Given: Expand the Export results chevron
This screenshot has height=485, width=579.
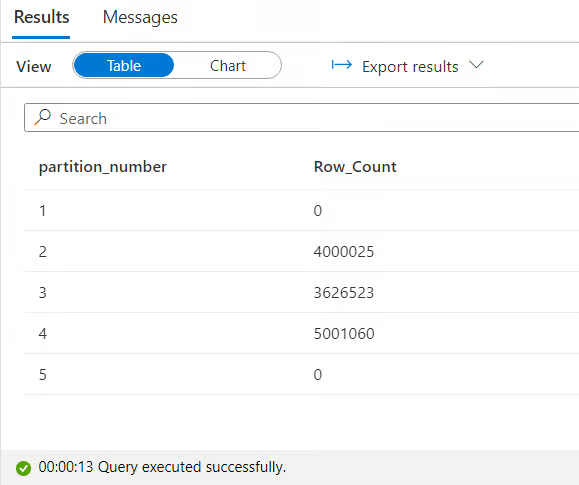Looking at the screenshot, I should [x=476, y=65].
